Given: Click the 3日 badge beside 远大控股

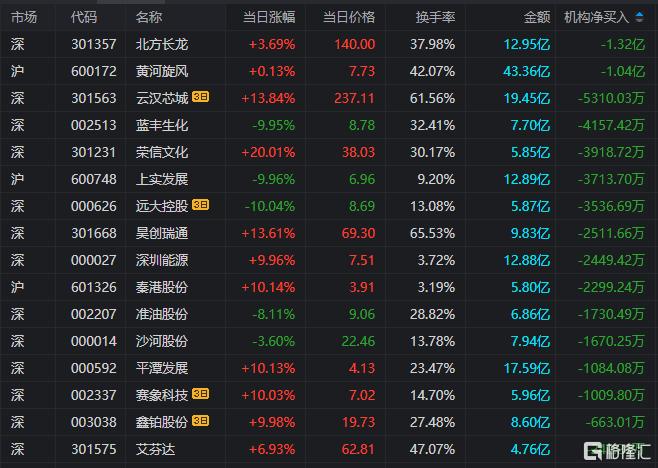Looking at the screenshot, I should [x=201, y=206].
